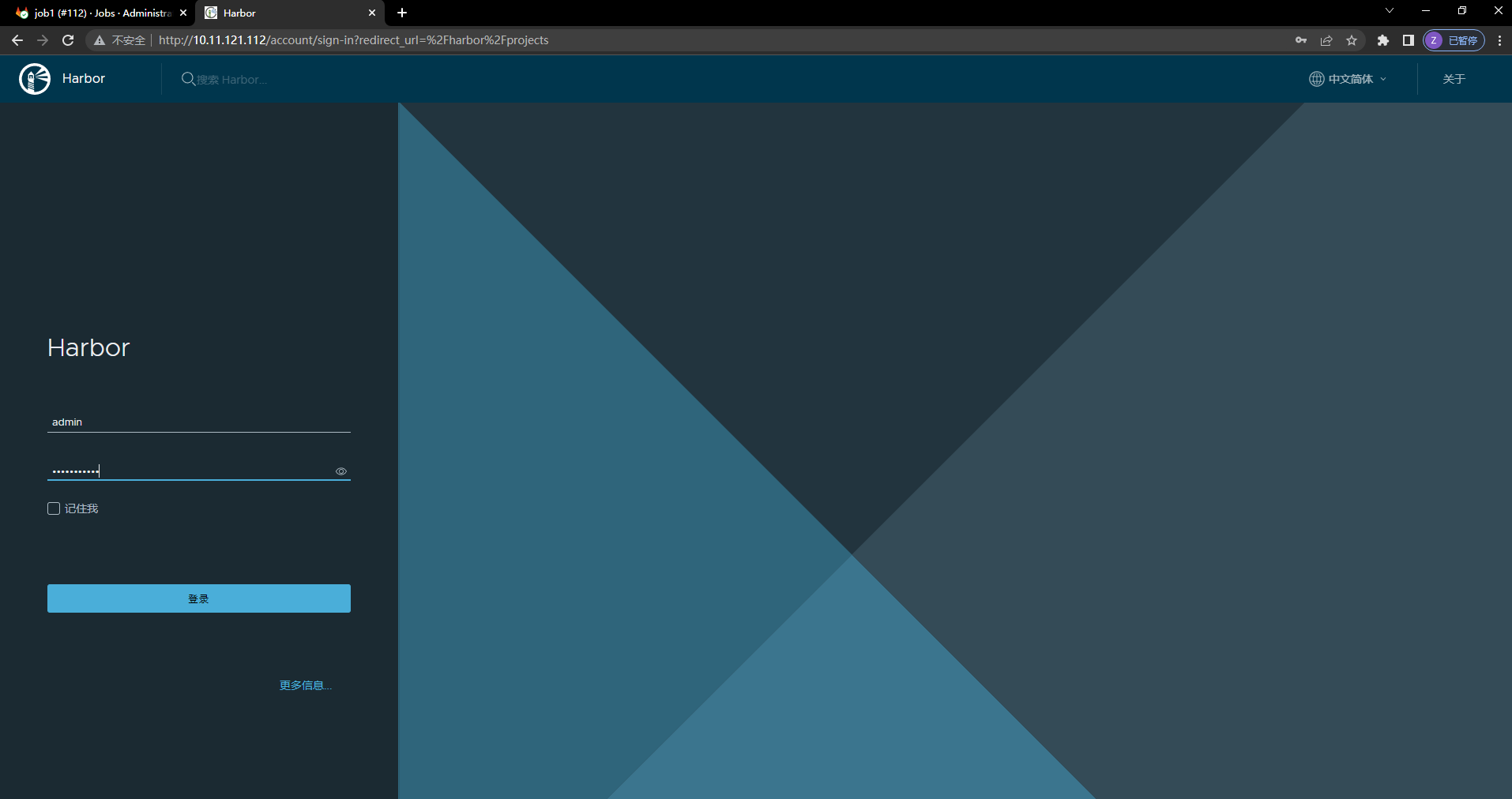Open the saved password key icon
This screenshot has height=799, width=1512.
[1301, 40]
